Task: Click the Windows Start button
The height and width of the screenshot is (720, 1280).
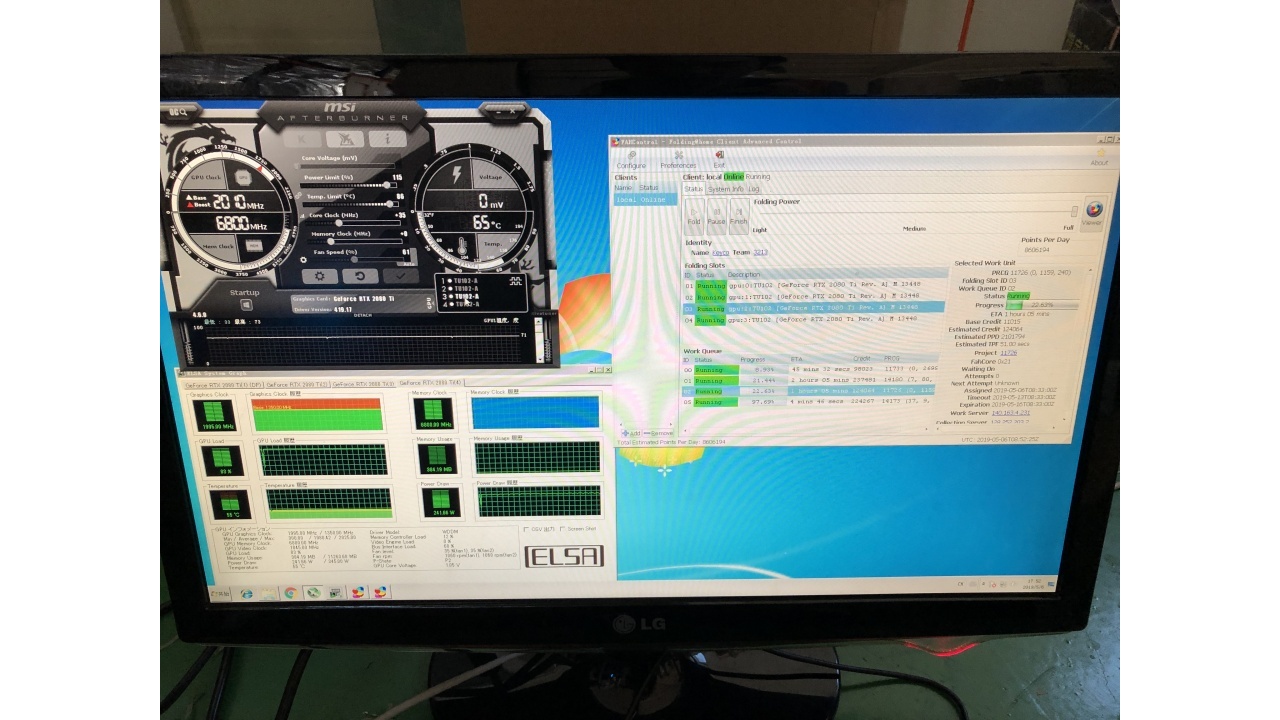Action: [x=218, y=593]
